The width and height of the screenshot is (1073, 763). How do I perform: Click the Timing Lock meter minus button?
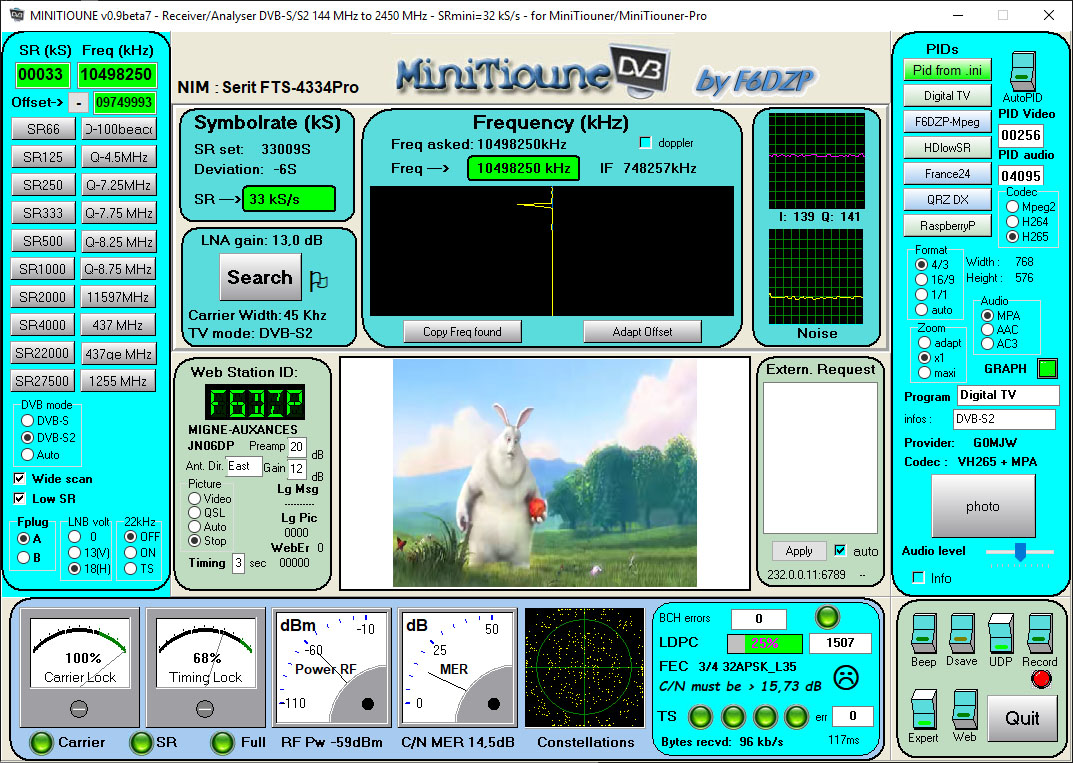(x=205, y=709)
